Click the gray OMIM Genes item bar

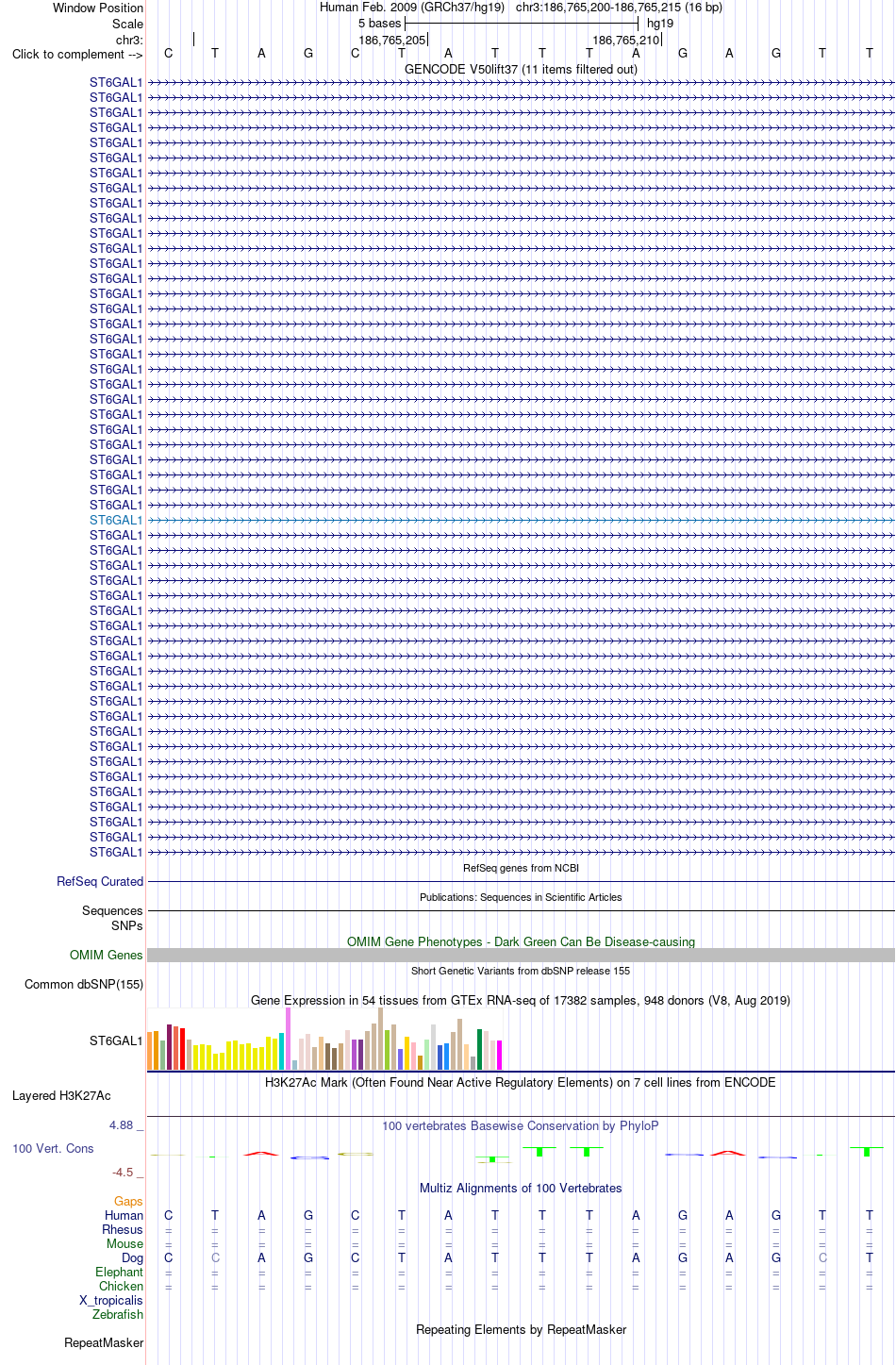(521, 955)
